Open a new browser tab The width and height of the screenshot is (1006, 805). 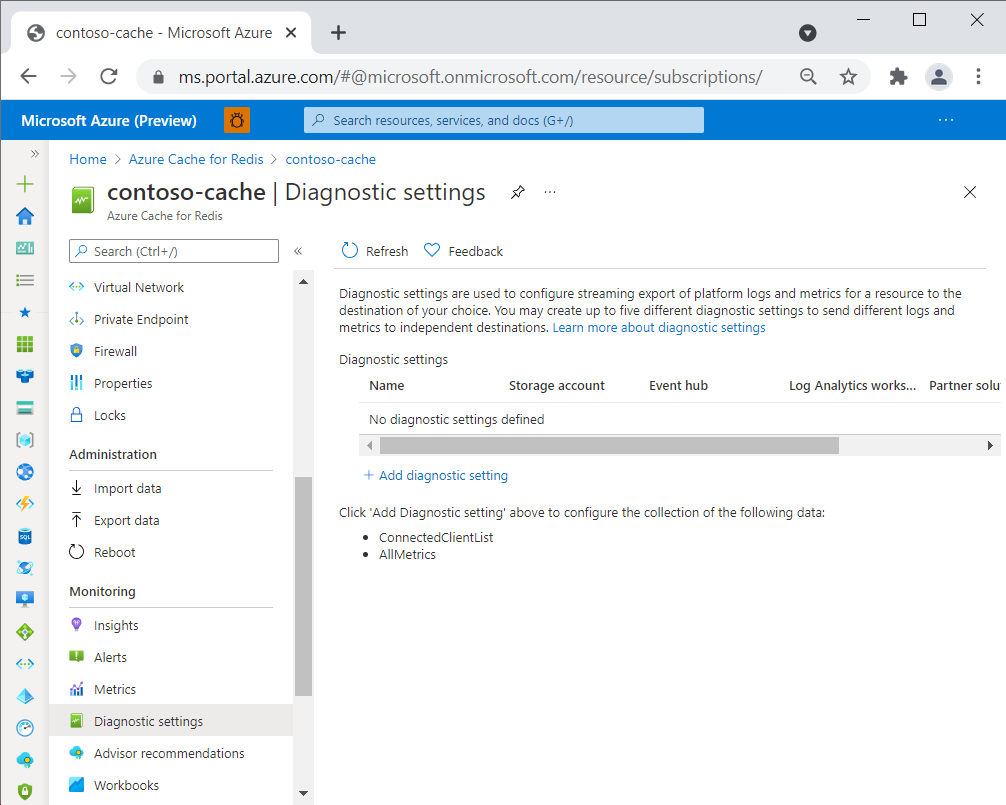click(x=338, y=33)
